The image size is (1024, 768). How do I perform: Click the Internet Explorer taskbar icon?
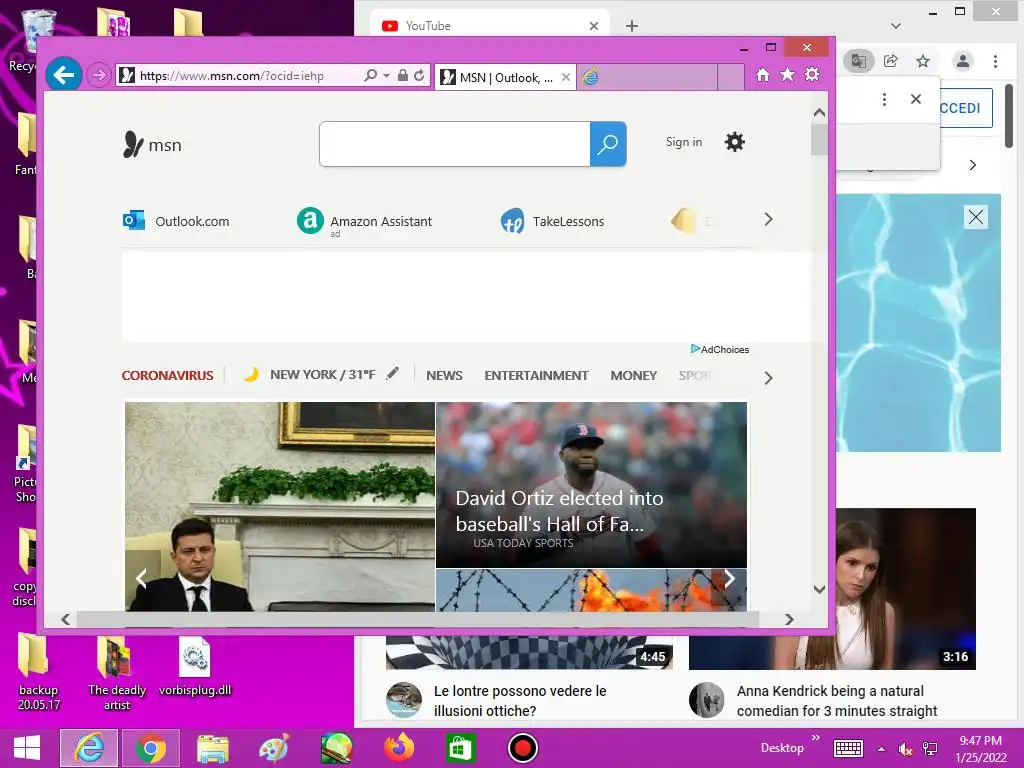click(x=89, y=748)
